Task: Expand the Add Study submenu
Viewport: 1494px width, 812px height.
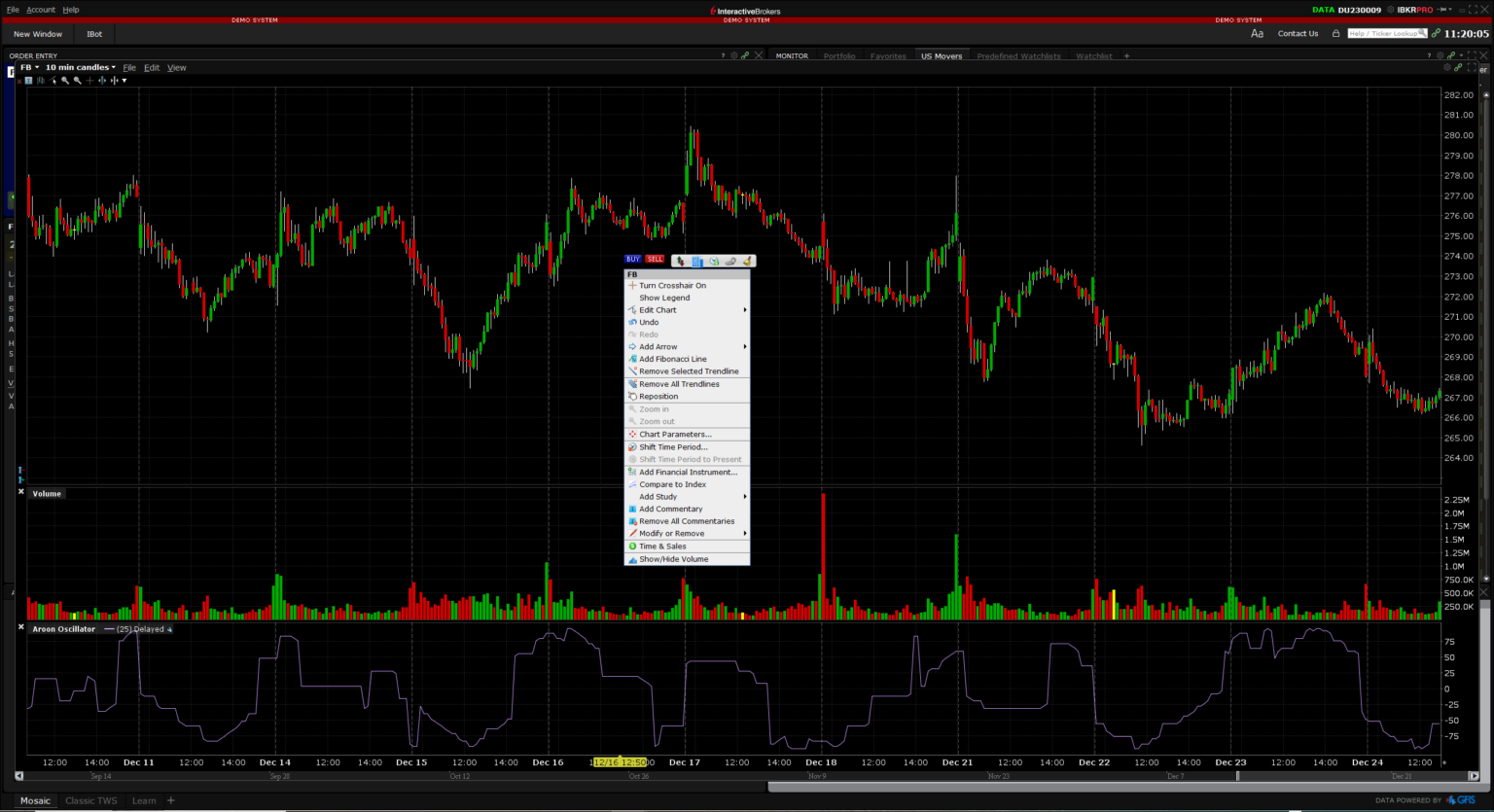Action: pyautogui.click(x=658, y=496)
